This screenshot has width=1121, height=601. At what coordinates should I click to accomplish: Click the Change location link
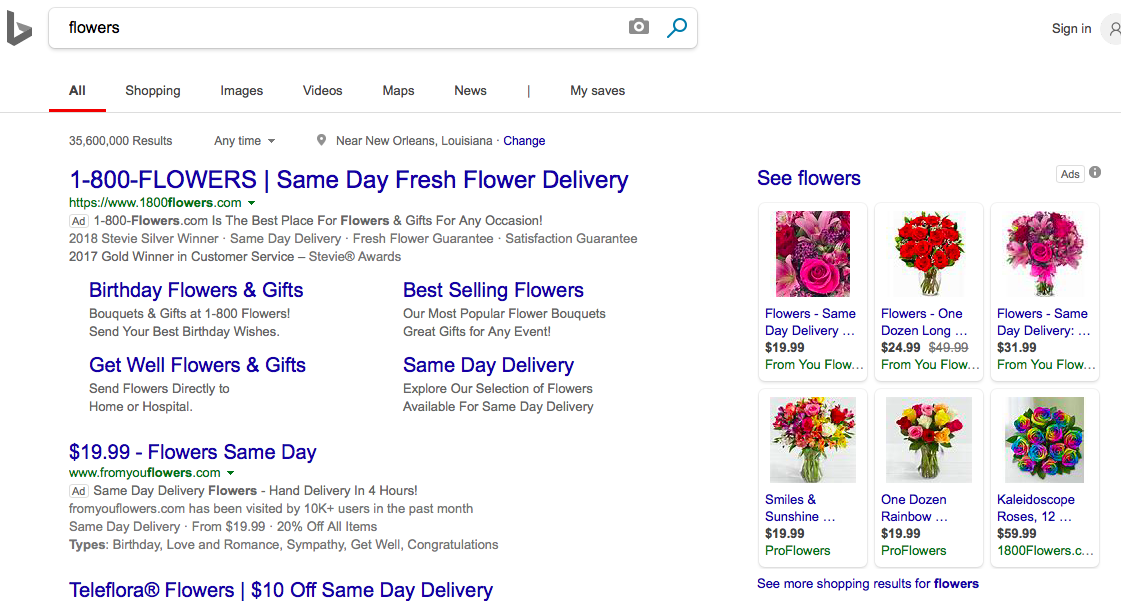[x=524, y=140]
